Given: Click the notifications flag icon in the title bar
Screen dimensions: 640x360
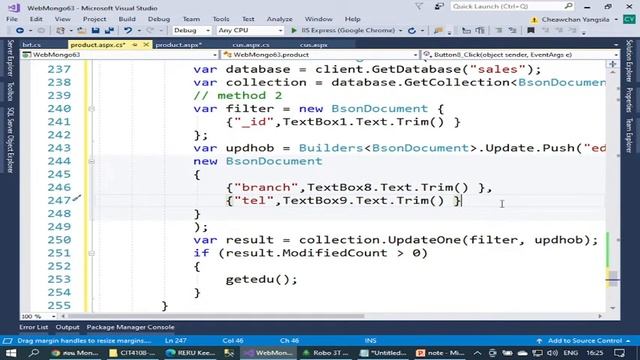Looking at the screenshot, I should 419,7.
